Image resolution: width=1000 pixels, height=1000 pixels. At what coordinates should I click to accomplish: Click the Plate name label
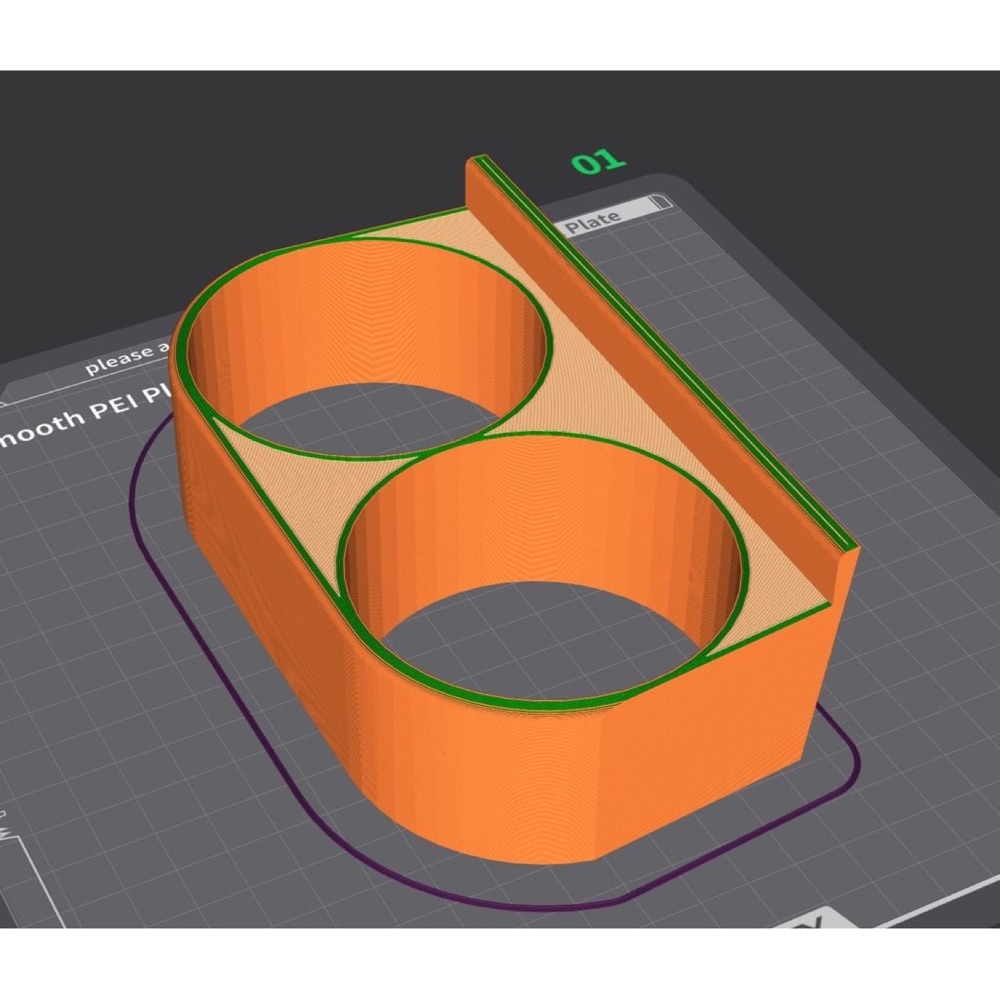593,223
